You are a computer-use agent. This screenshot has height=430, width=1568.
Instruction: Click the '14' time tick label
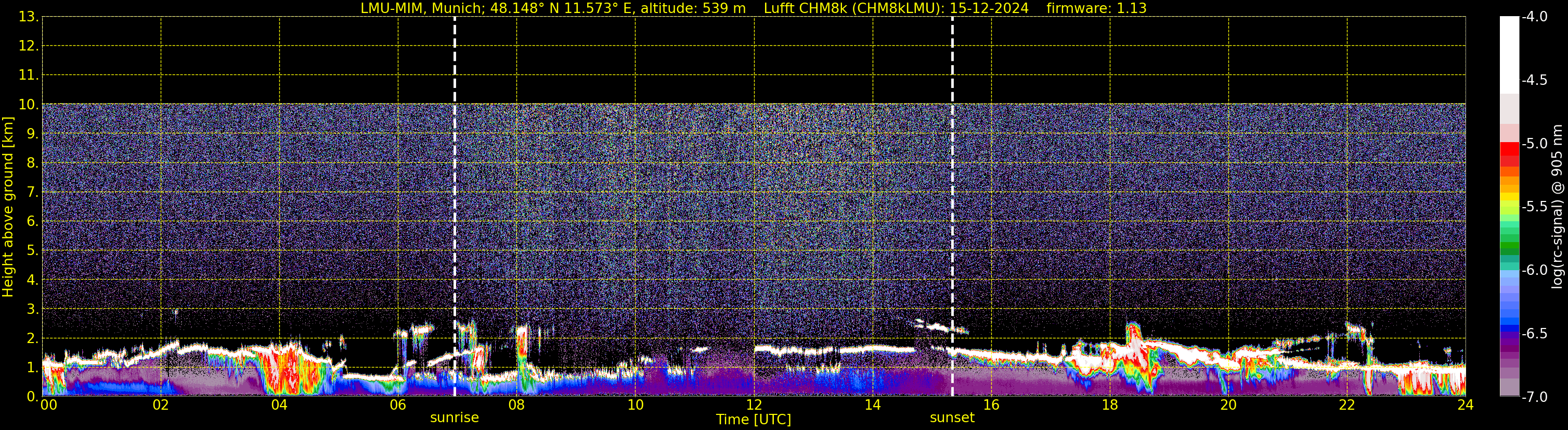[x=873, y=405]
